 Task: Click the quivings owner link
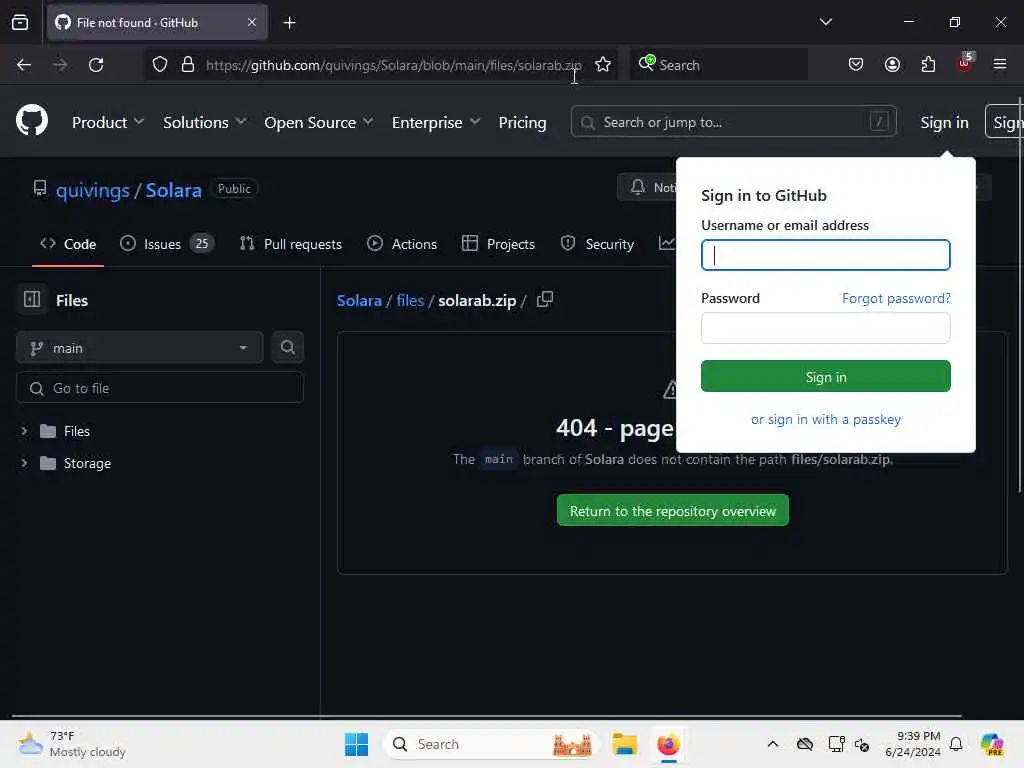[x=93, y=190]
